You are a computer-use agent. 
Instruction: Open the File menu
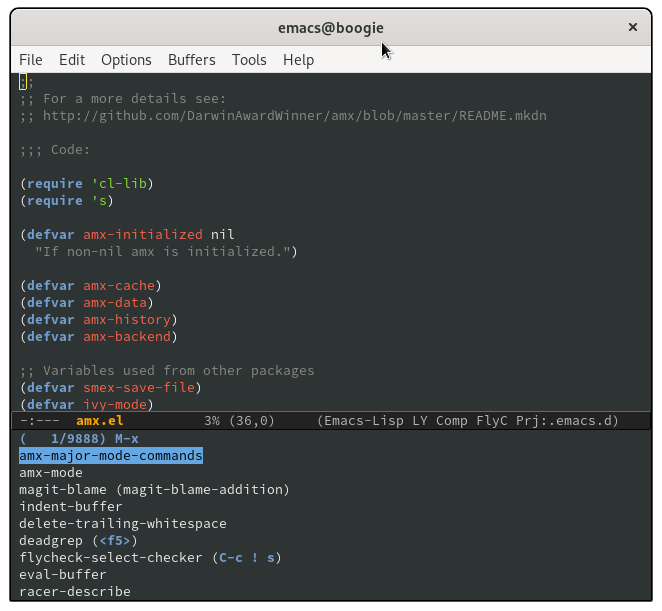(30, 60)
